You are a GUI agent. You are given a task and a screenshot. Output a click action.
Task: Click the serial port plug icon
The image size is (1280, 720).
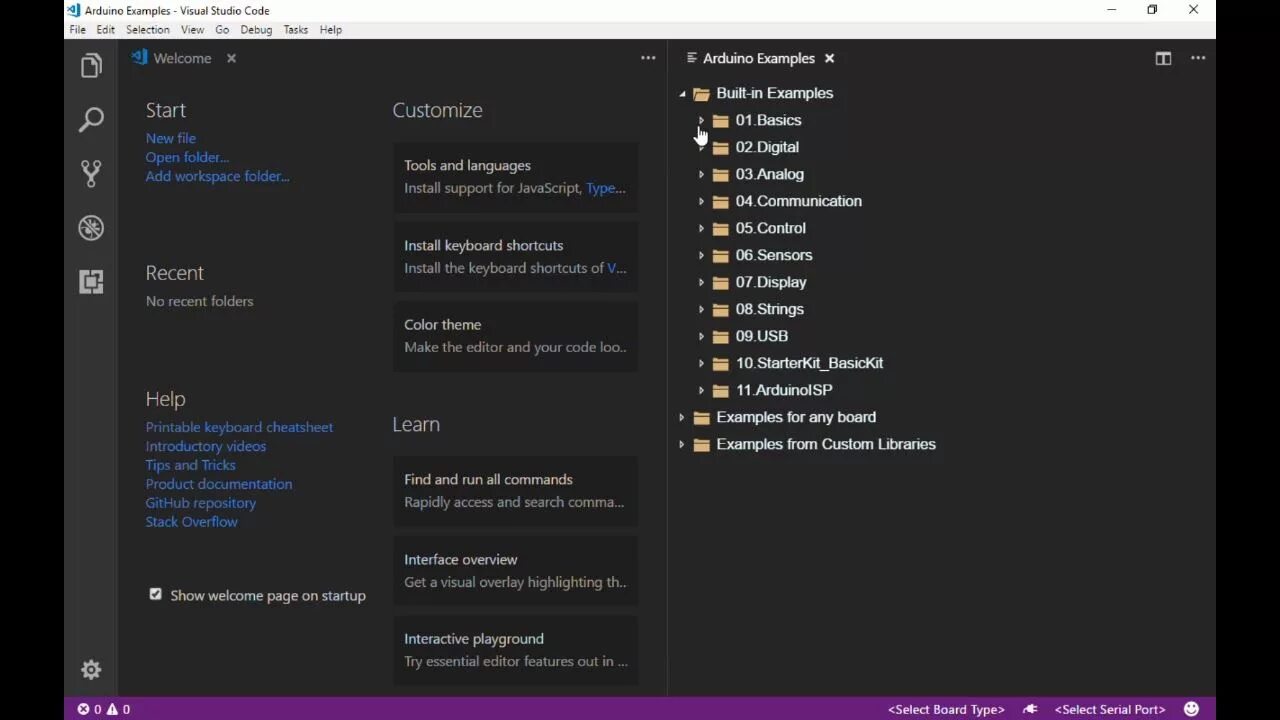[x=1030, y=709]
